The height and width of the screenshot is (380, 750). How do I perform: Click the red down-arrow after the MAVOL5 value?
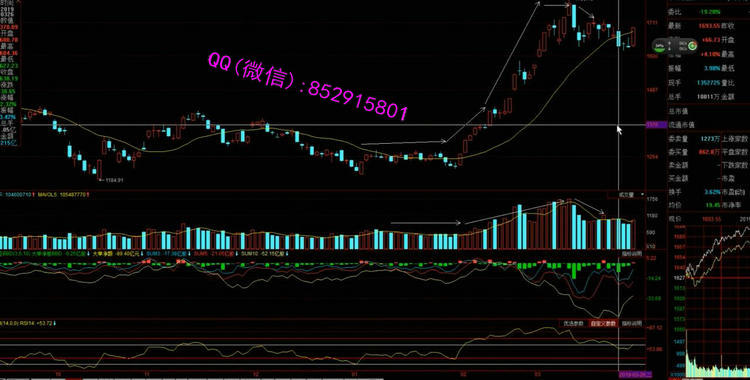(x=88, y=194)
